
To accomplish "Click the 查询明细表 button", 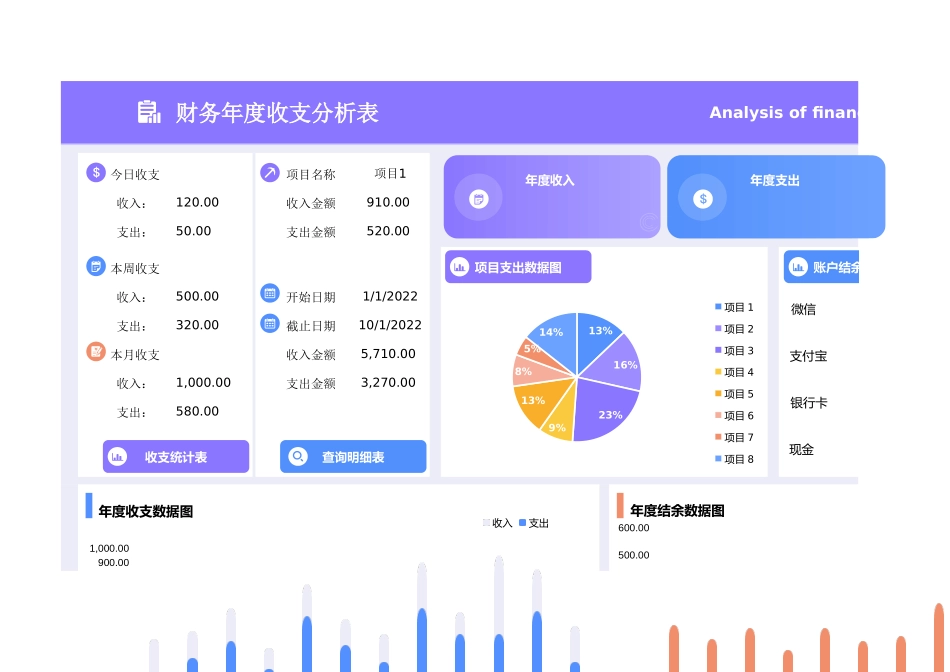I will pos(353,456).
